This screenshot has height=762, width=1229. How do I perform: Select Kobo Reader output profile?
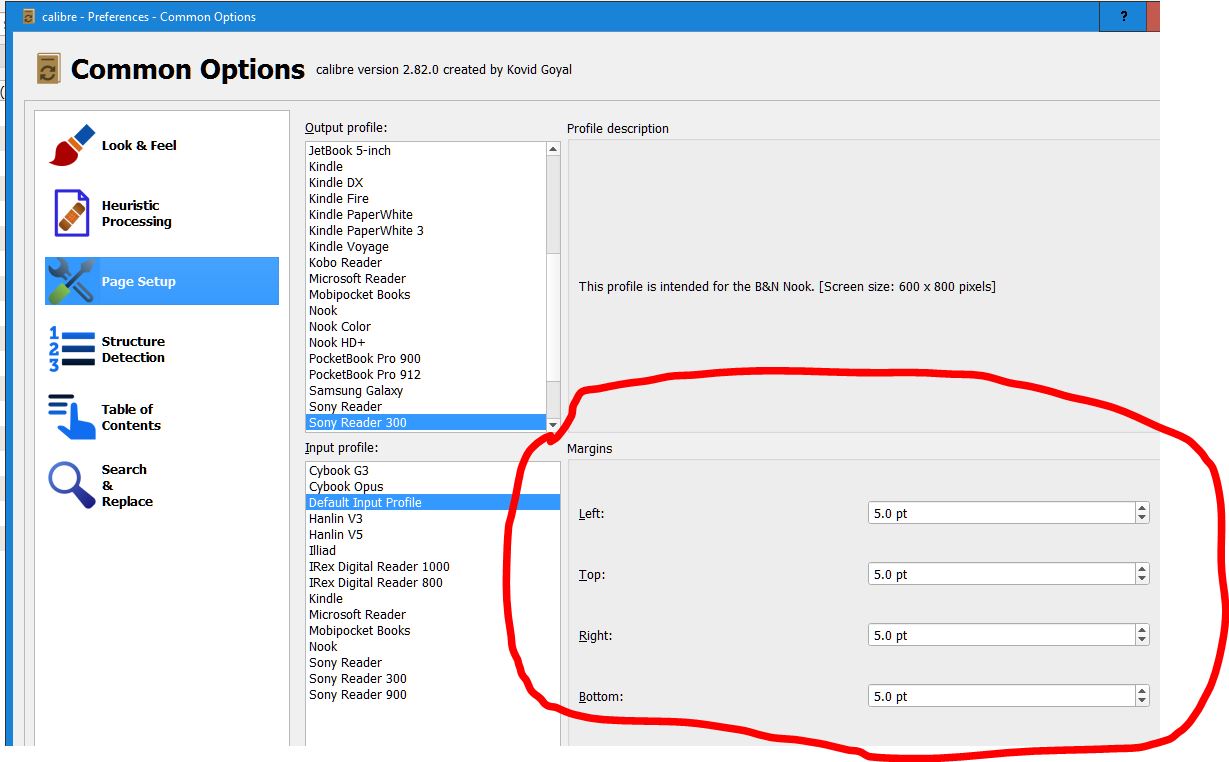(x=425, y=262)
